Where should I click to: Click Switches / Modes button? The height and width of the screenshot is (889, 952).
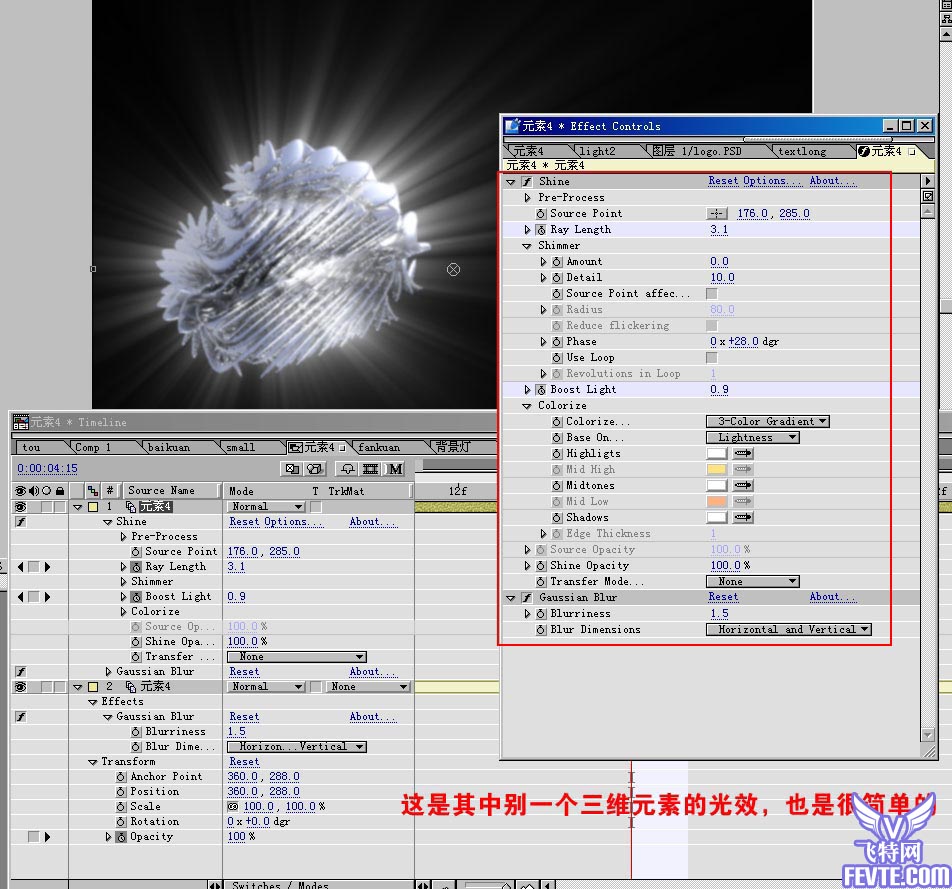click(x=280, y=885)
